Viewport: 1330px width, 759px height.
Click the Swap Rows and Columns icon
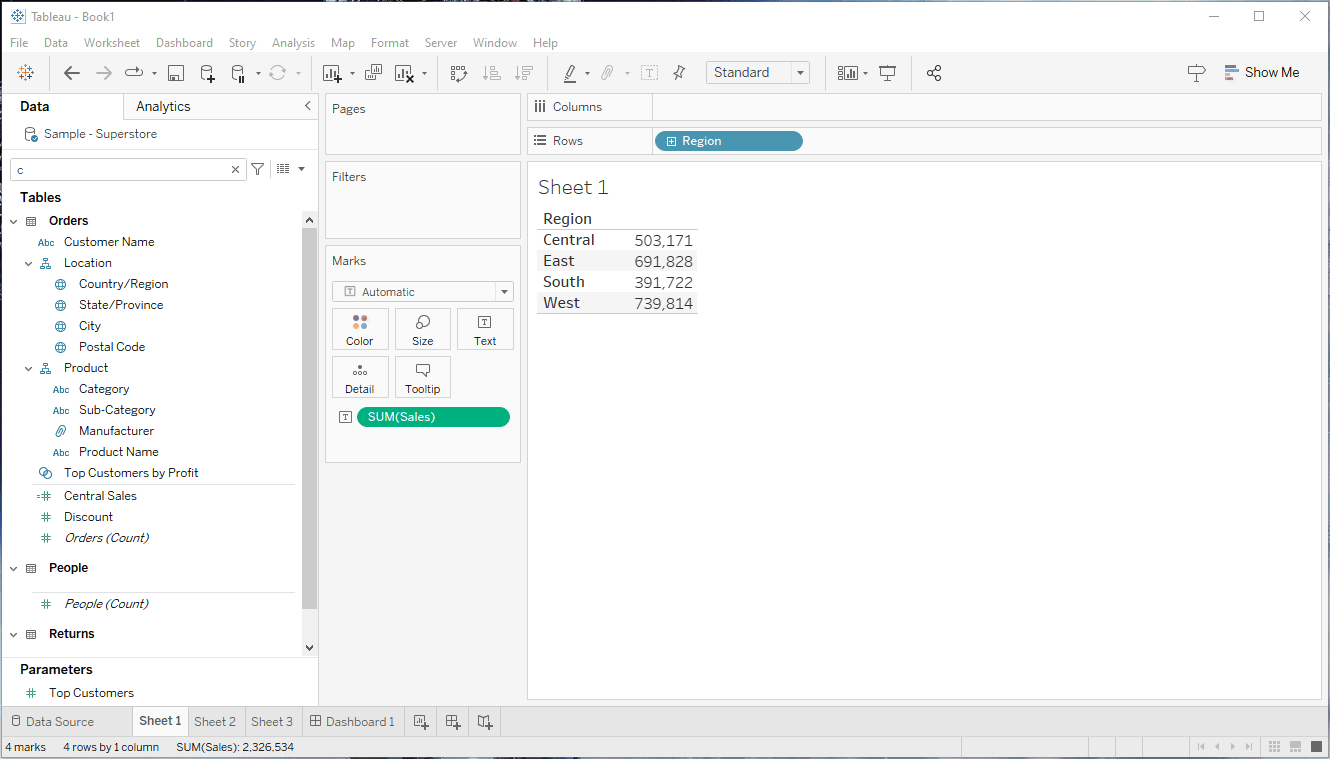coord(459,73)
